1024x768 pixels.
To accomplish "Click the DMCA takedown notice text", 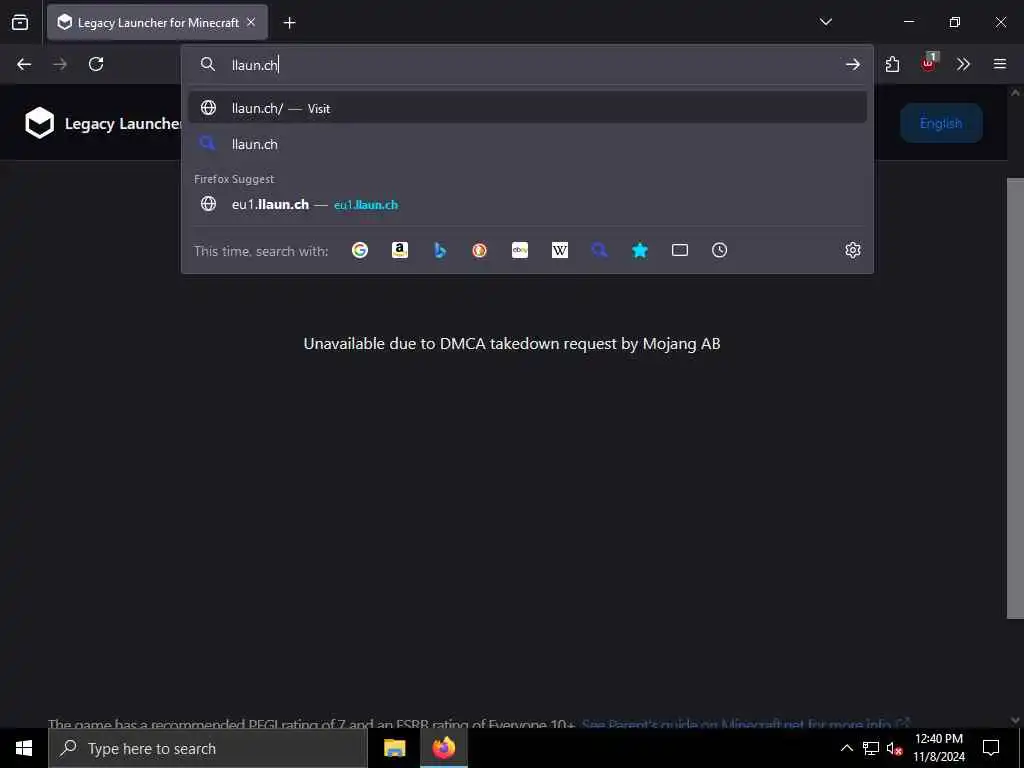I will (512, 344).
